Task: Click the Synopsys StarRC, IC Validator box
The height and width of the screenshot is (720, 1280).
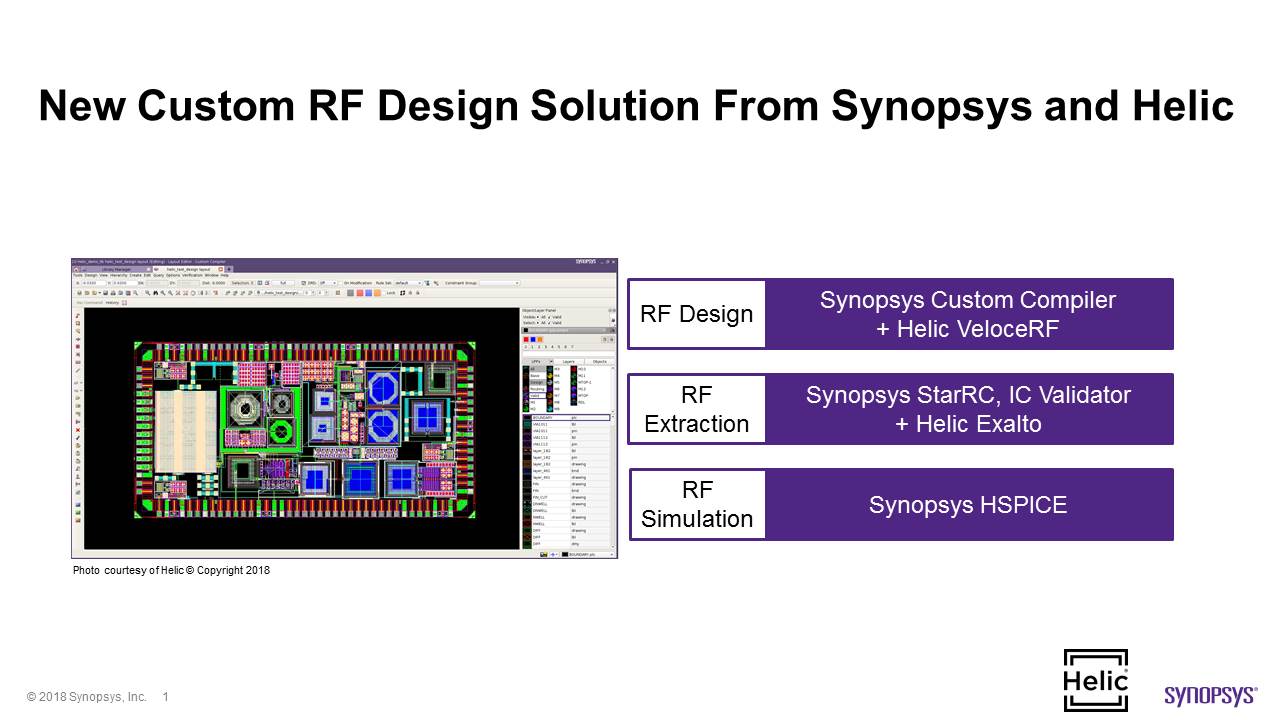Action: click(968, 409)
